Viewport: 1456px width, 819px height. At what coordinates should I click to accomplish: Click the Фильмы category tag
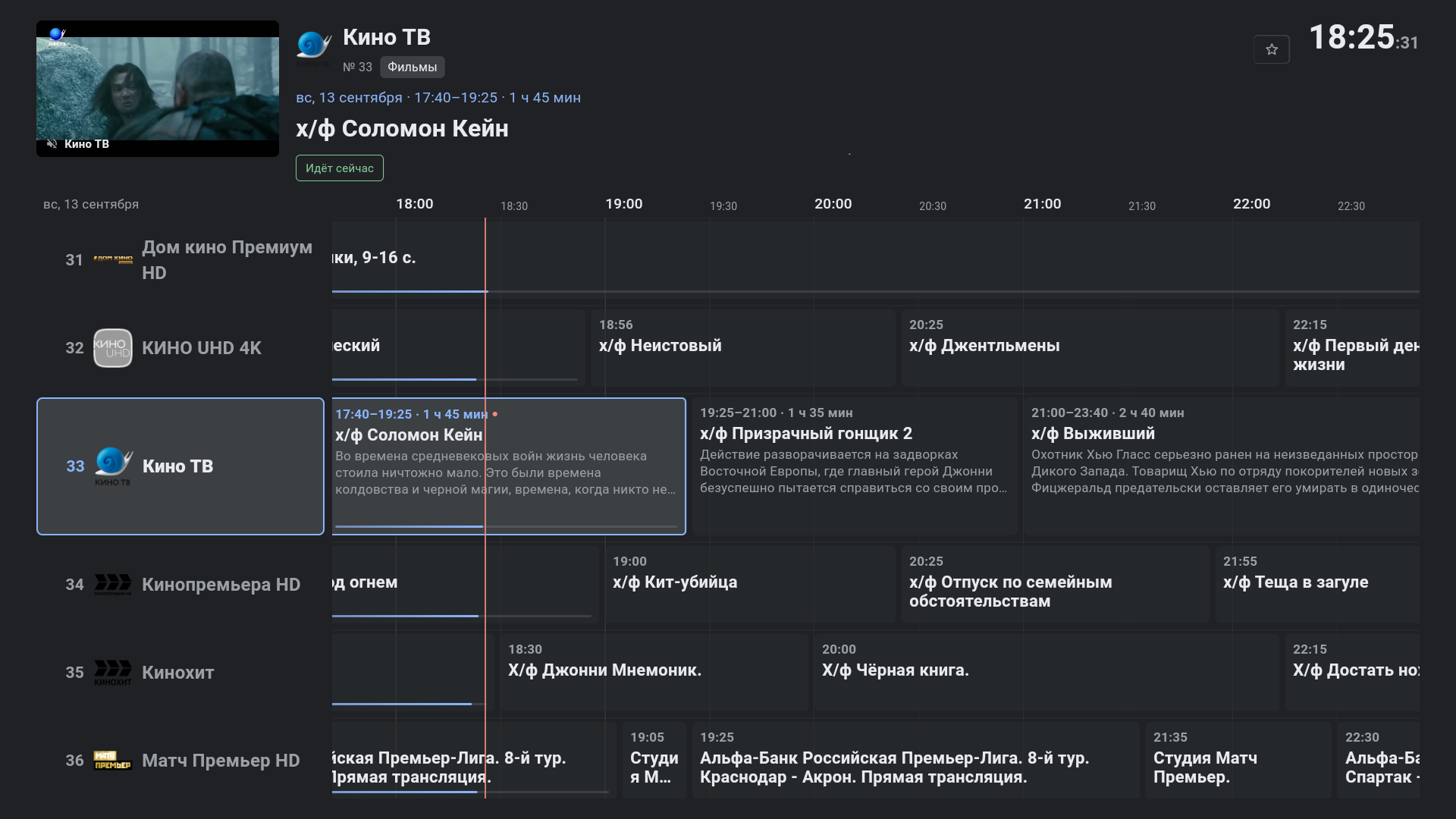tap(413, 67)
